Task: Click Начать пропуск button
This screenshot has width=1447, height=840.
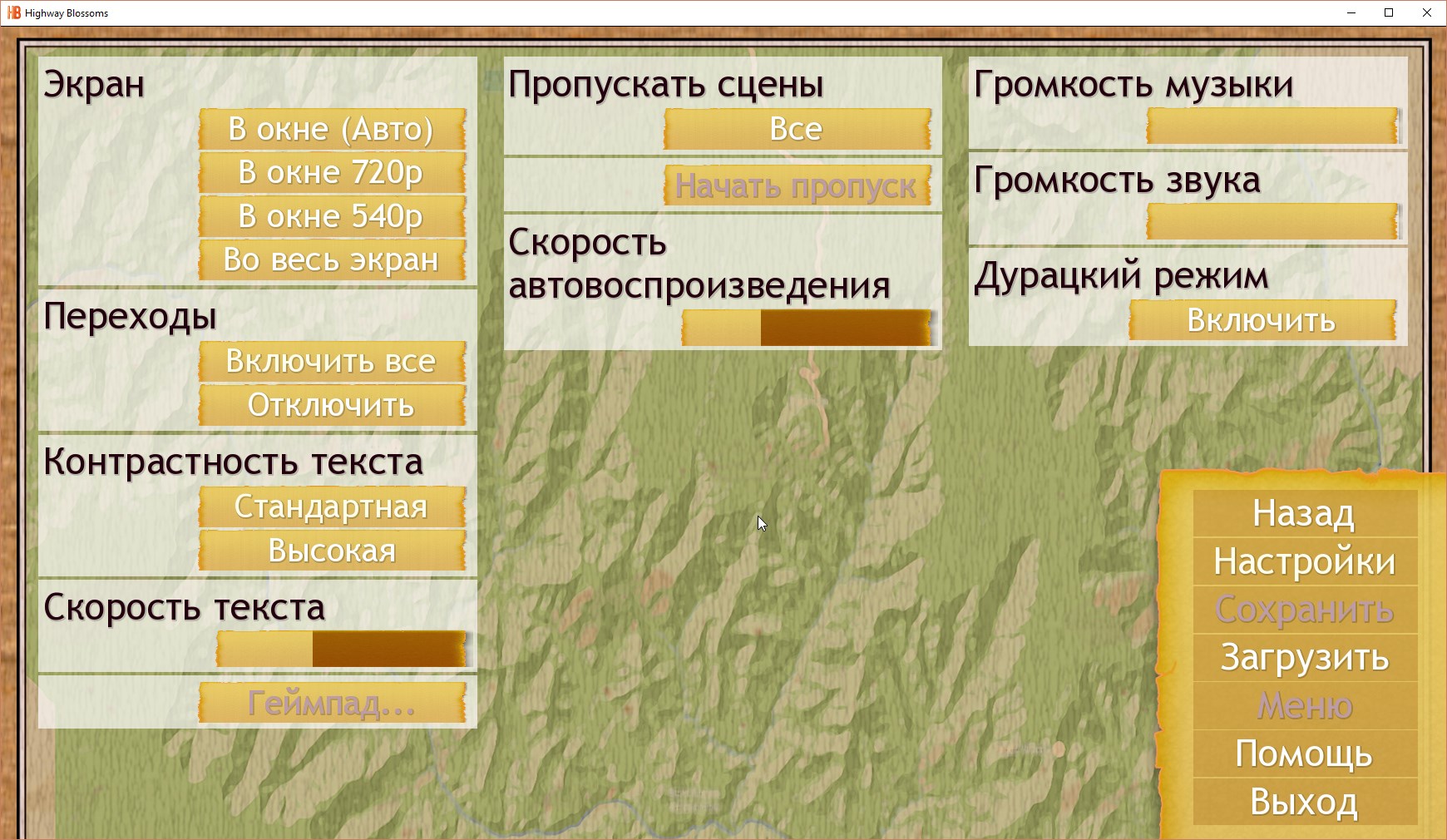Action: pos(797,185)
